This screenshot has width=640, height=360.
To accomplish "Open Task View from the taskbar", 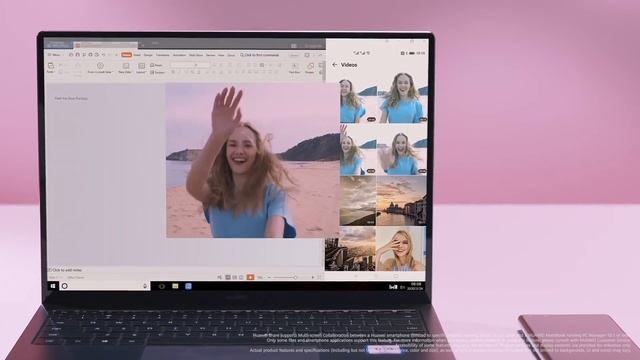I will [x=162, y=287].
